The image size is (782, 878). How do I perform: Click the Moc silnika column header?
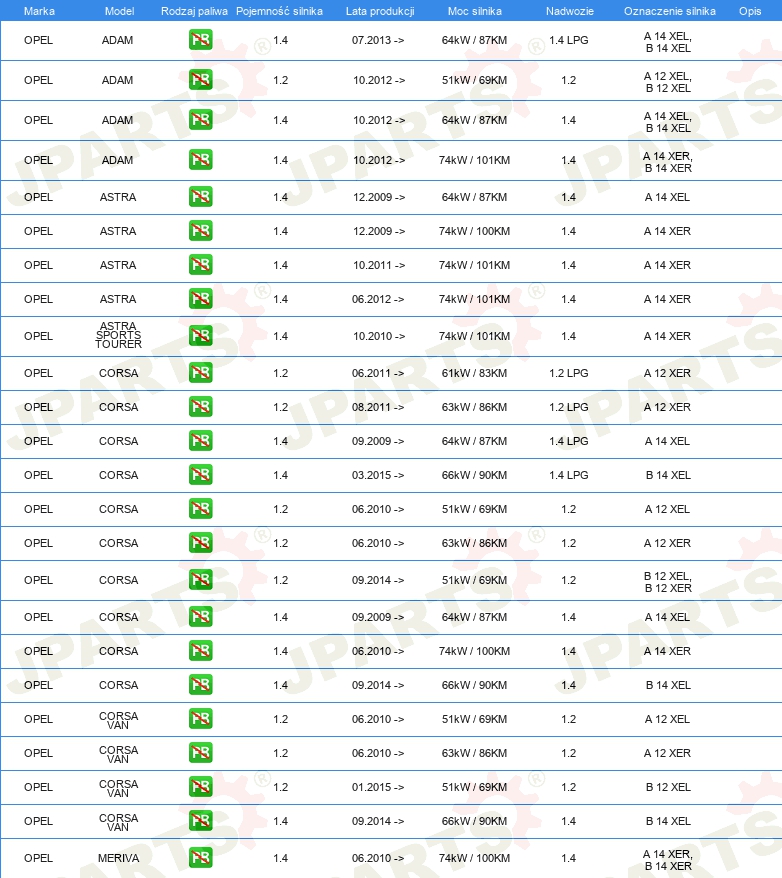tap(475, 11)
